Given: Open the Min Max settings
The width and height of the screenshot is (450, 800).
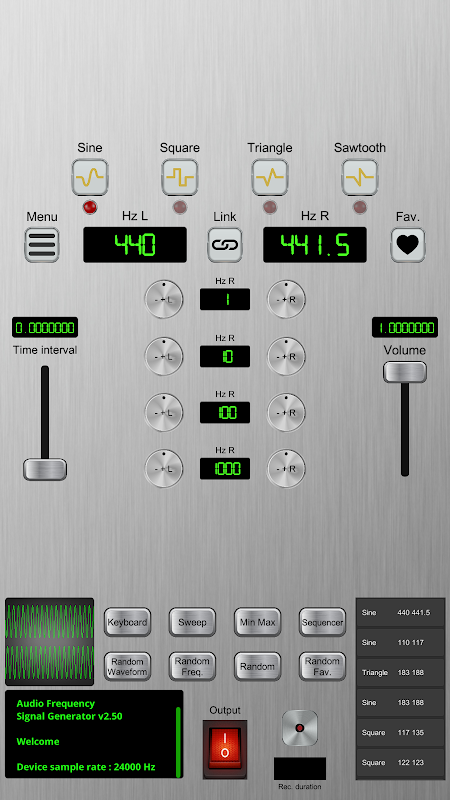Looking at the screenshot, I should (258, 622).
